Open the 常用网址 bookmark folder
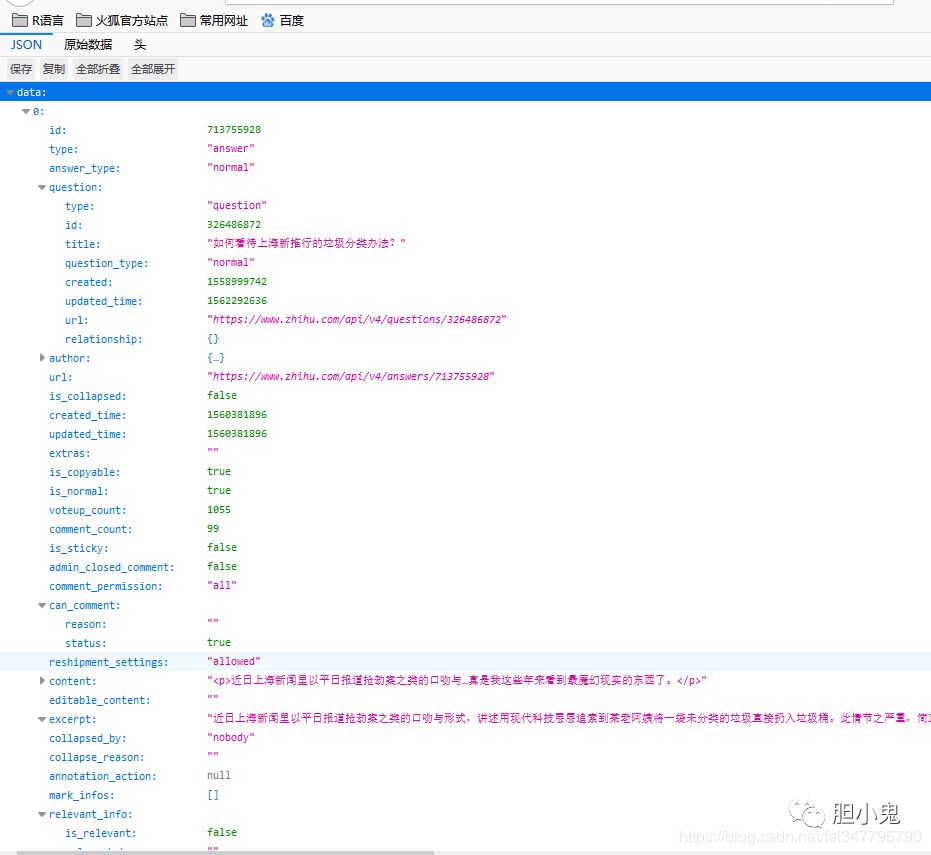 tap(214, 21)
